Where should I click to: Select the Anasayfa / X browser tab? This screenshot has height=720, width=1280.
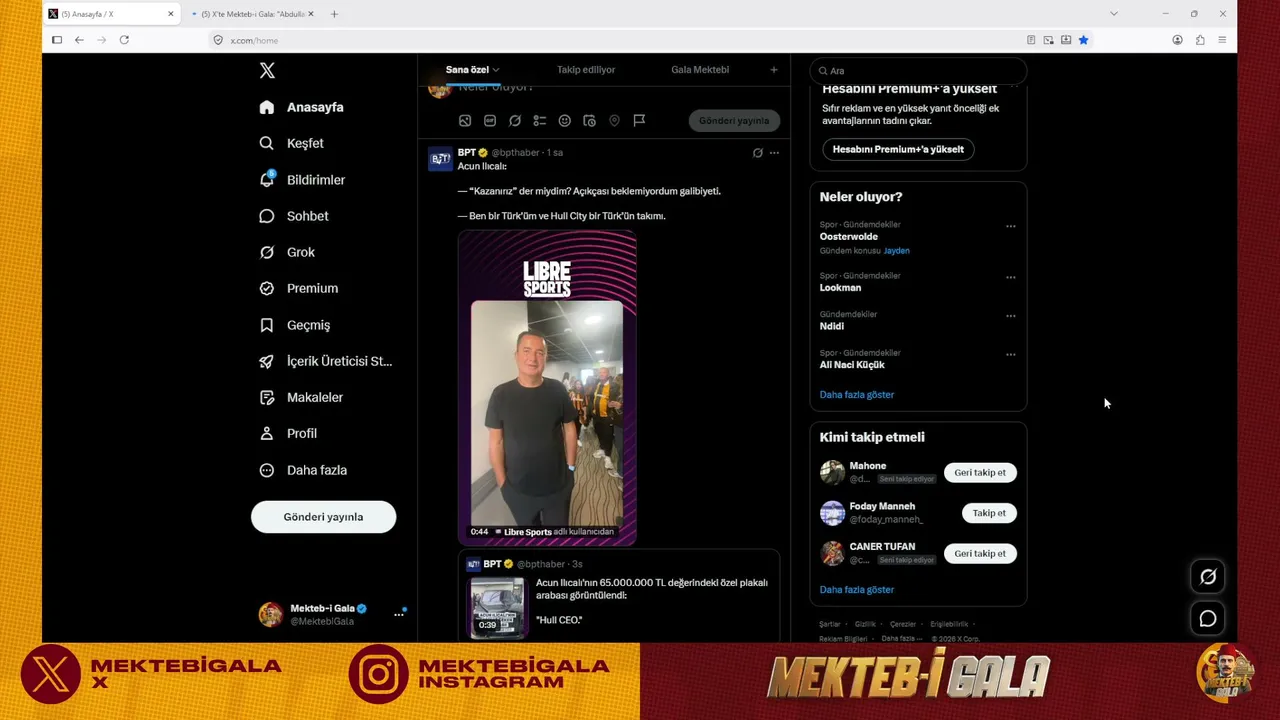click(111, 14)
